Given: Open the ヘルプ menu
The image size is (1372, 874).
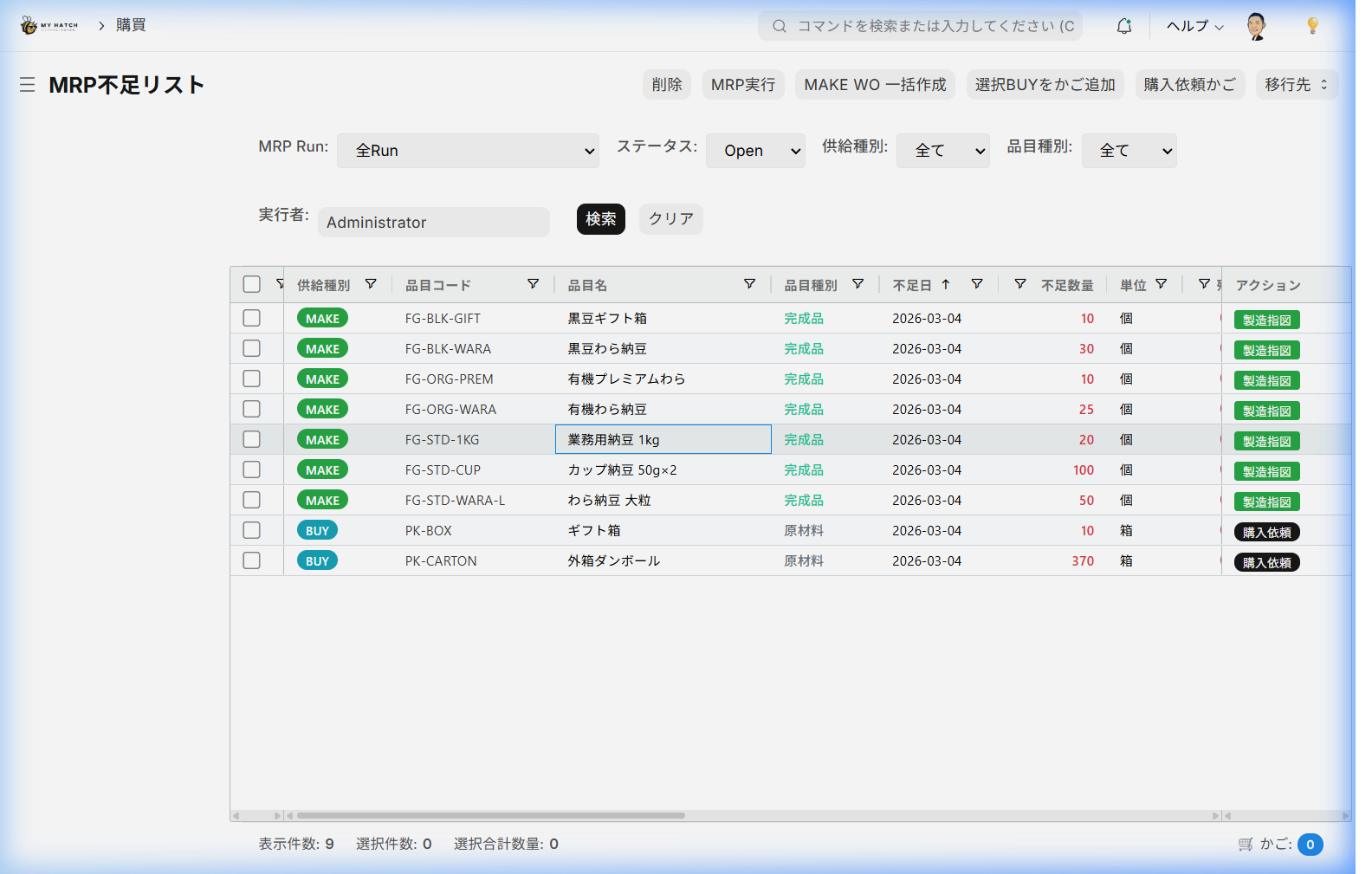Looking at the screenshot, I should pos(1194,26).
